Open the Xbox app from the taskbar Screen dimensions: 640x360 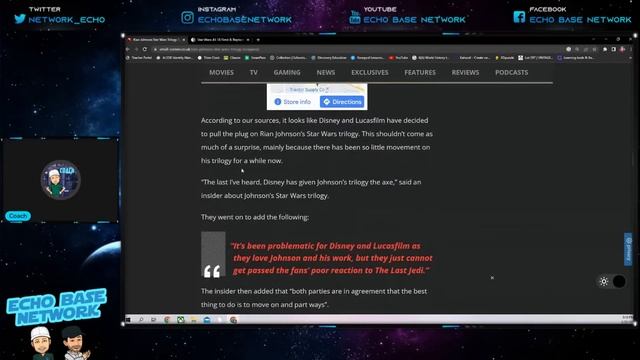[x=180, y=320]
